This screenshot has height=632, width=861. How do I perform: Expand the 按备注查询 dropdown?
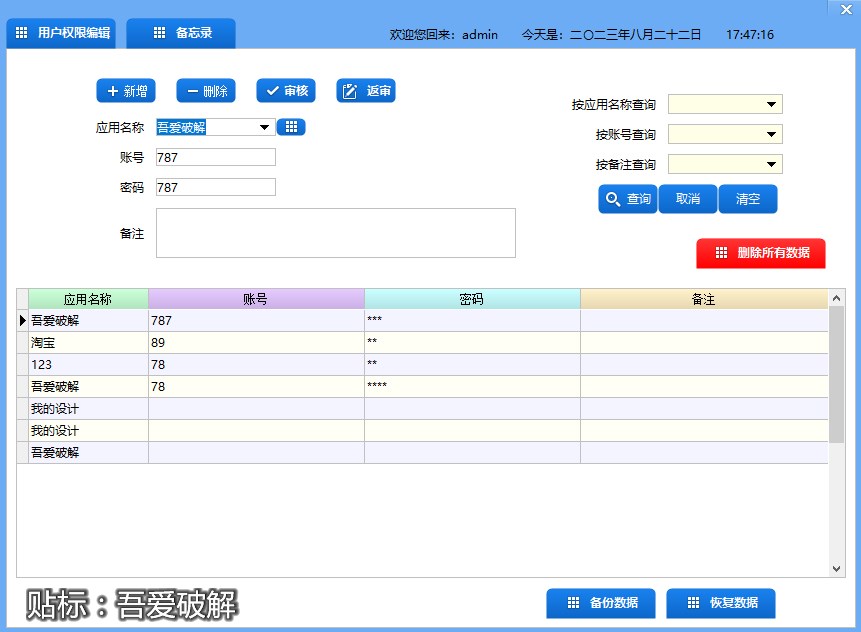click(772, 163)
